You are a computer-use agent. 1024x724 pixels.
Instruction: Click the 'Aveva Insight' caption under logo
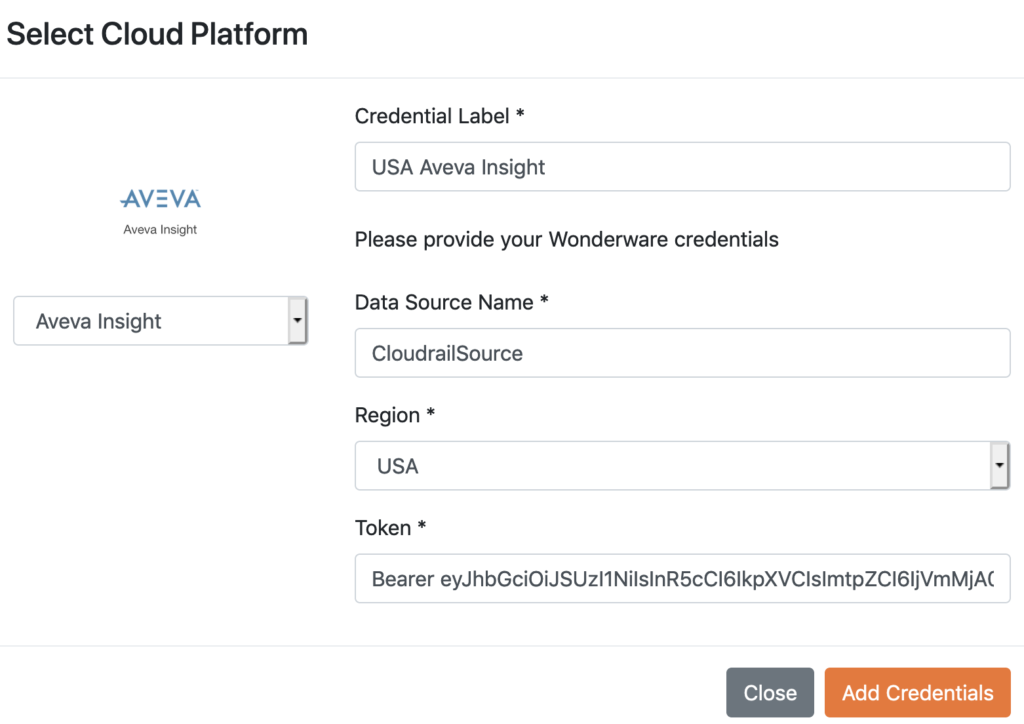[160, 230]
